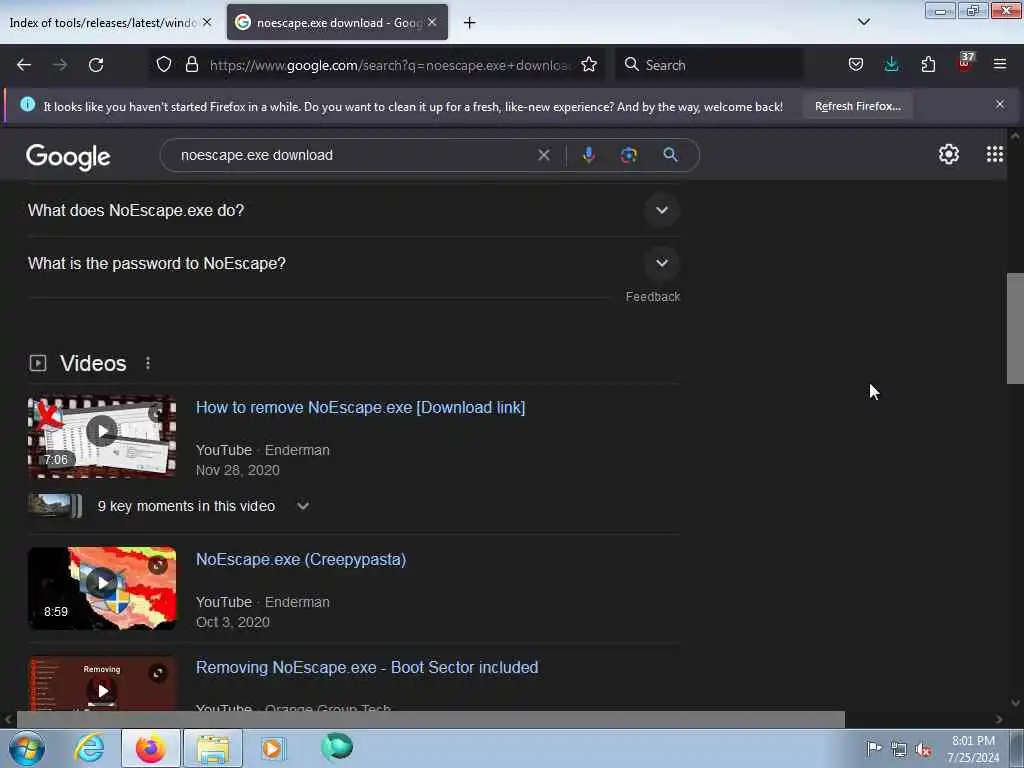Screen dimensions: 1024x768
Task: List all tabs dropdown arrow
Action: coord(863,22)
